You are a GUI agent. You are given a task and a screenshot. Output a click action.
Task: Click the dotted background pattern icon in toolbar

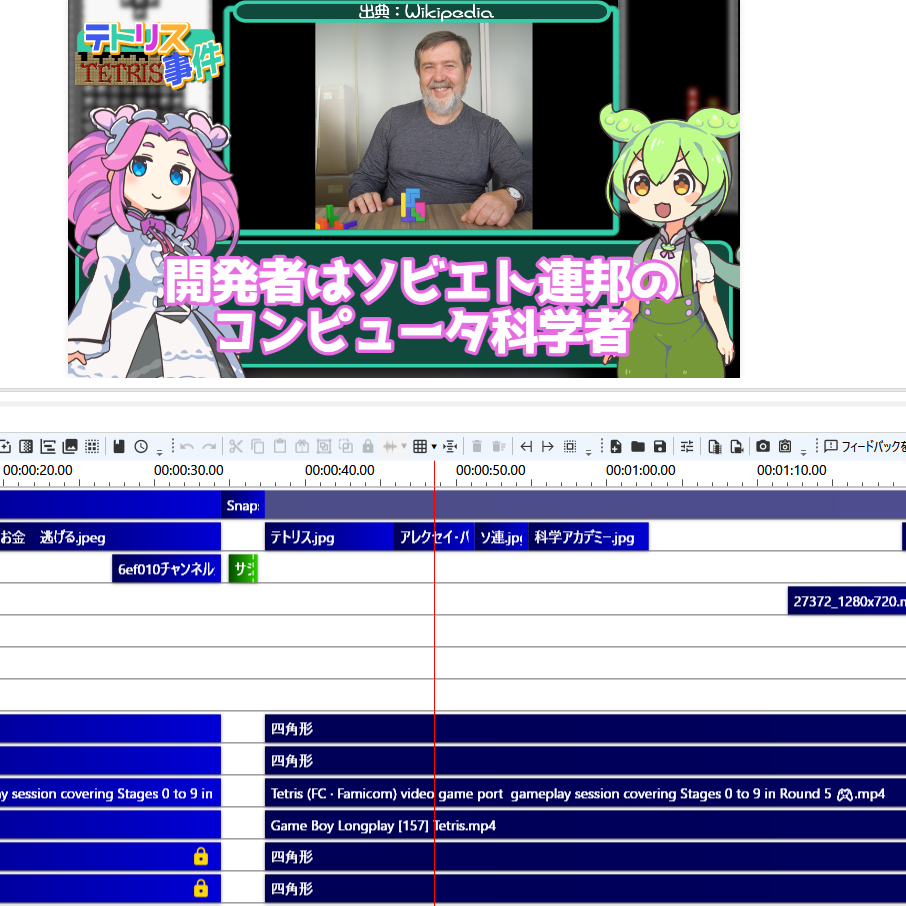(26, 446)
